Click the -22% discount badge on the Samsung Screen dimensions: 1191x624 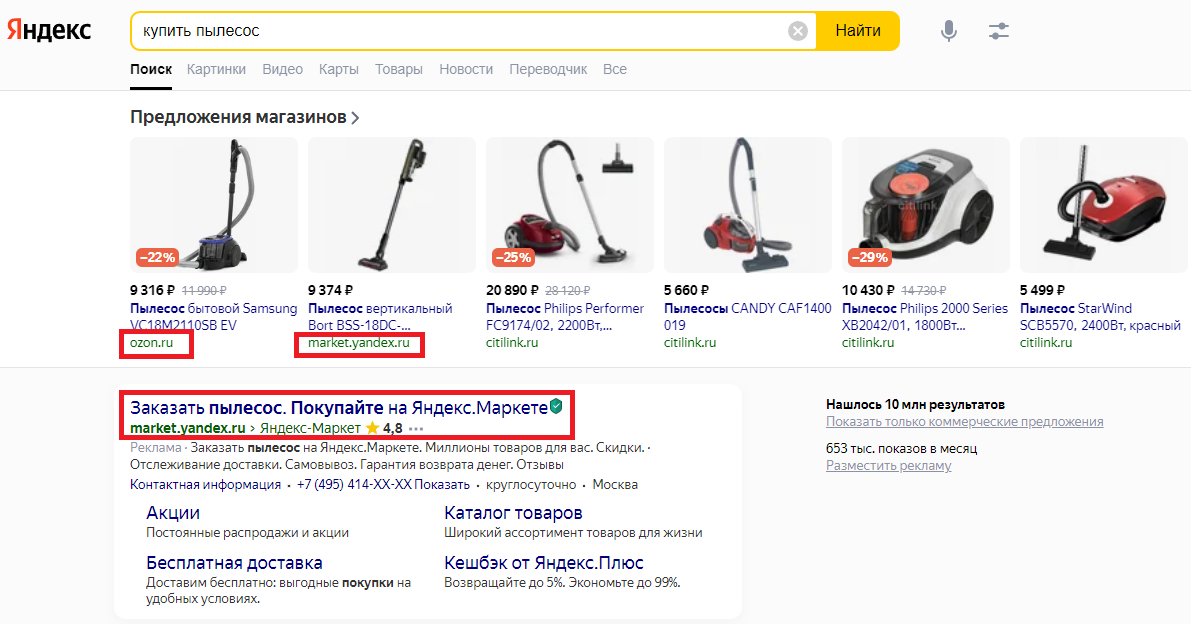(x=157, y=257)
